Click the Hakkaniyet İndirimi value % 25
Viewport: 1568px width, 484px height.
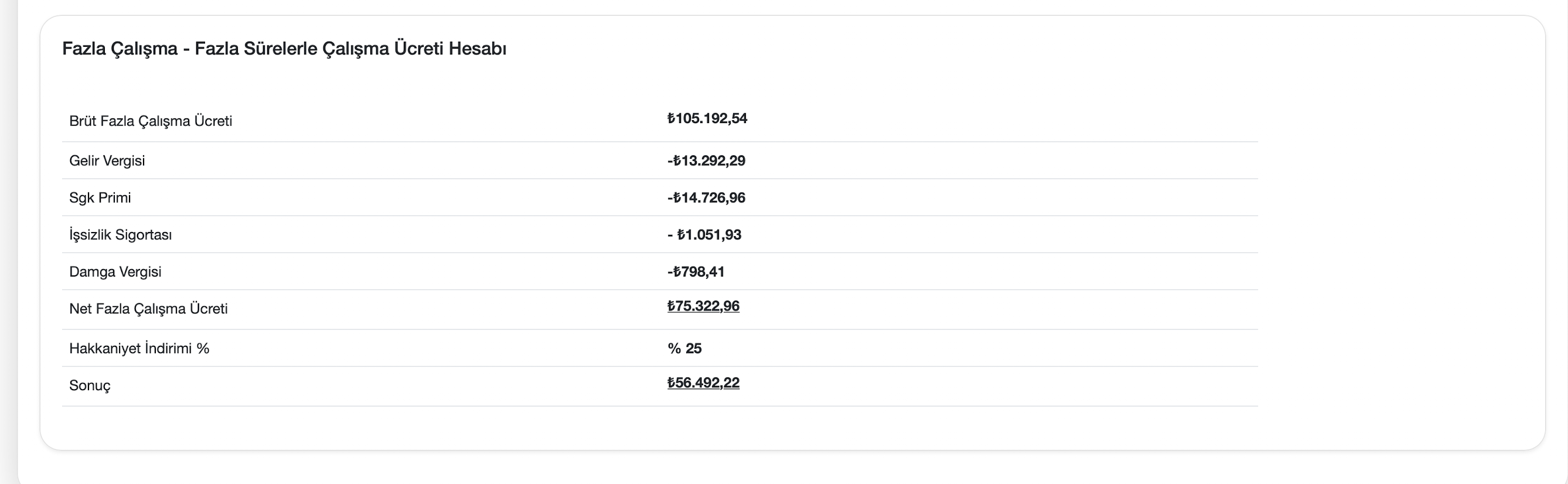(x=684, y=349)
